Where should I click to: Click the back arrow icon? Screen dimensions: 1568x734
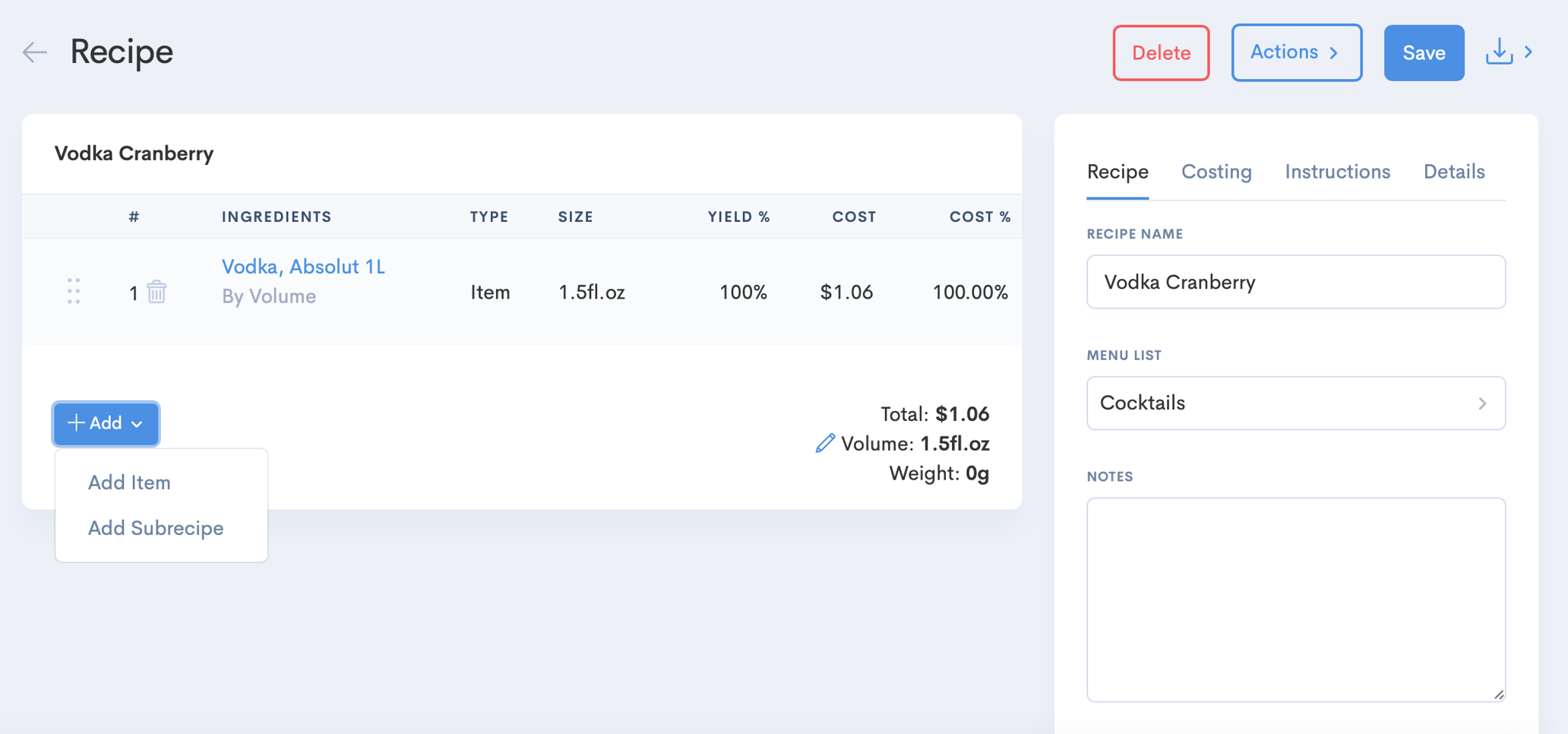click(x=35, y=52)
